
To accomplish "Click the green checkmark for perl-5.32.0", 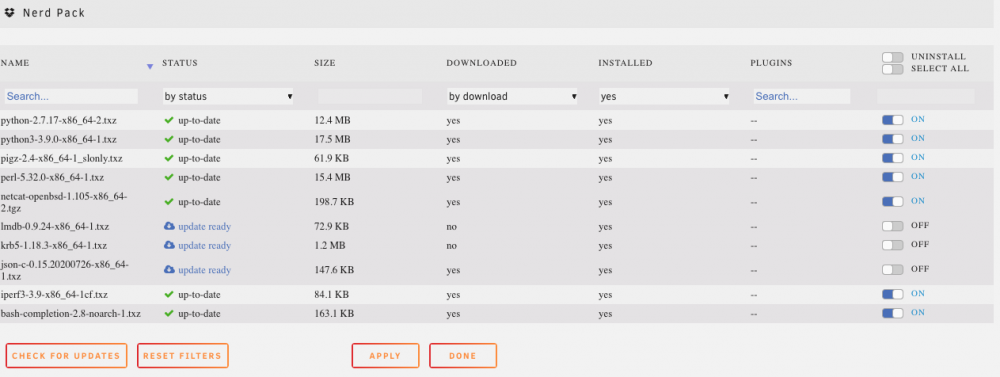I will [x=169, y=177].
